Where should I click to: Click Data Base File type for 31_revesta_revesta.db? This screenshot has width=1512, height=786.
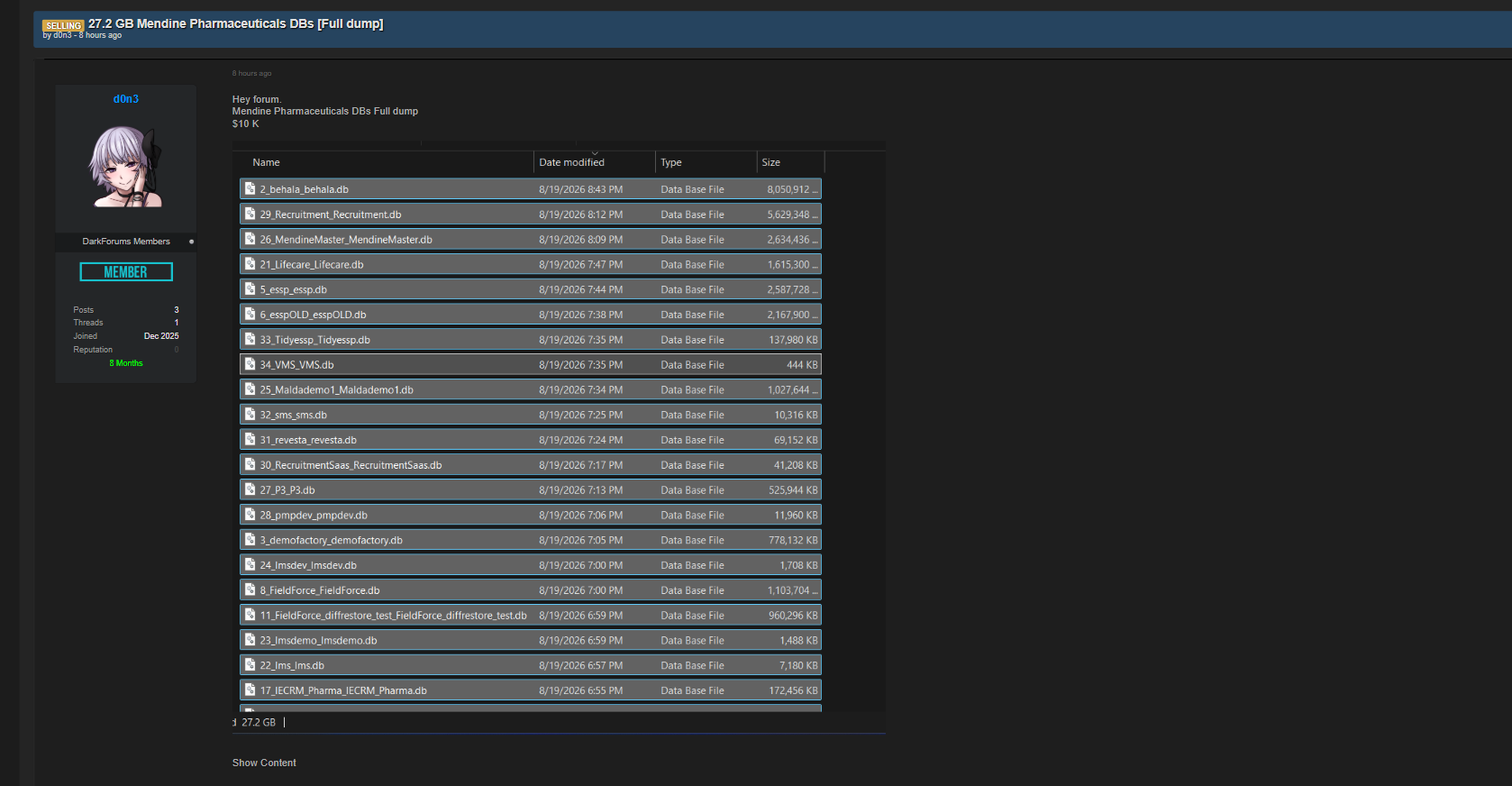pos(692,440)
